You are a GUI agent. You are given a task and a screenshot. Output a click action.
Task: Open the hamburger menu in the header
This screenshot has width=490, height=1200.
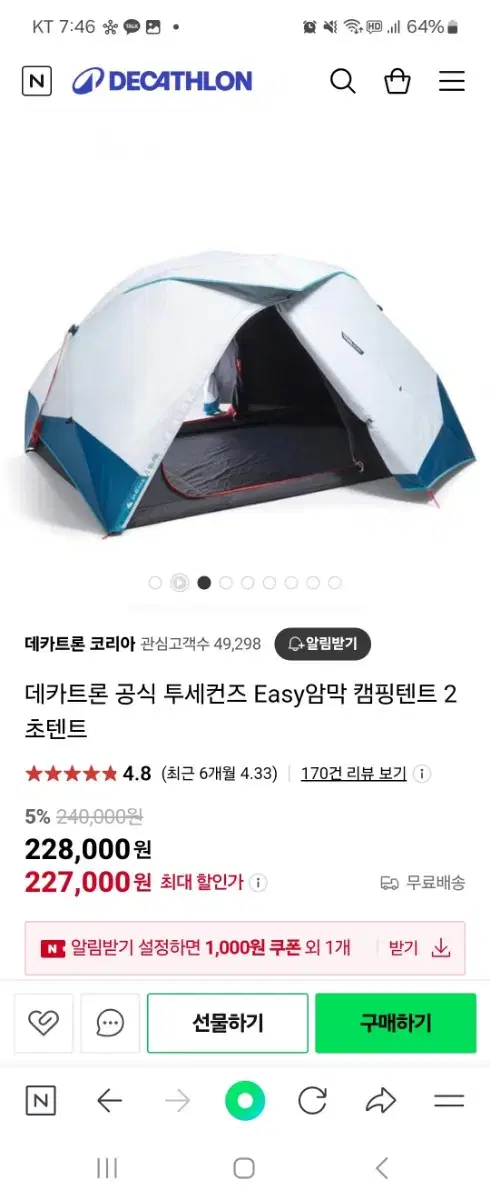click(x=452, y=81)
